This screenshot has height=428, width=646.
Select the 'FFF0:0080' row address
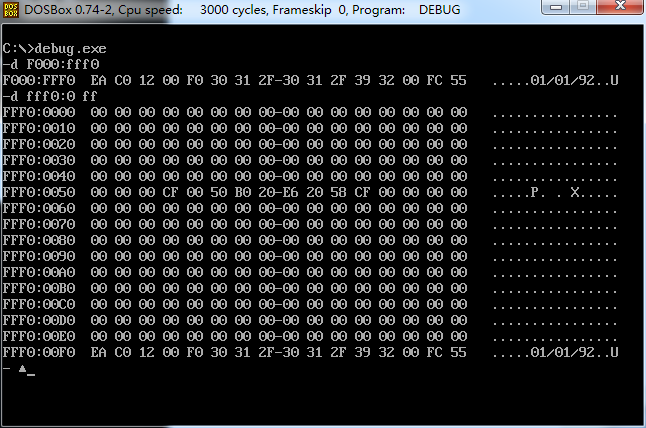click(x=39, y=241)
